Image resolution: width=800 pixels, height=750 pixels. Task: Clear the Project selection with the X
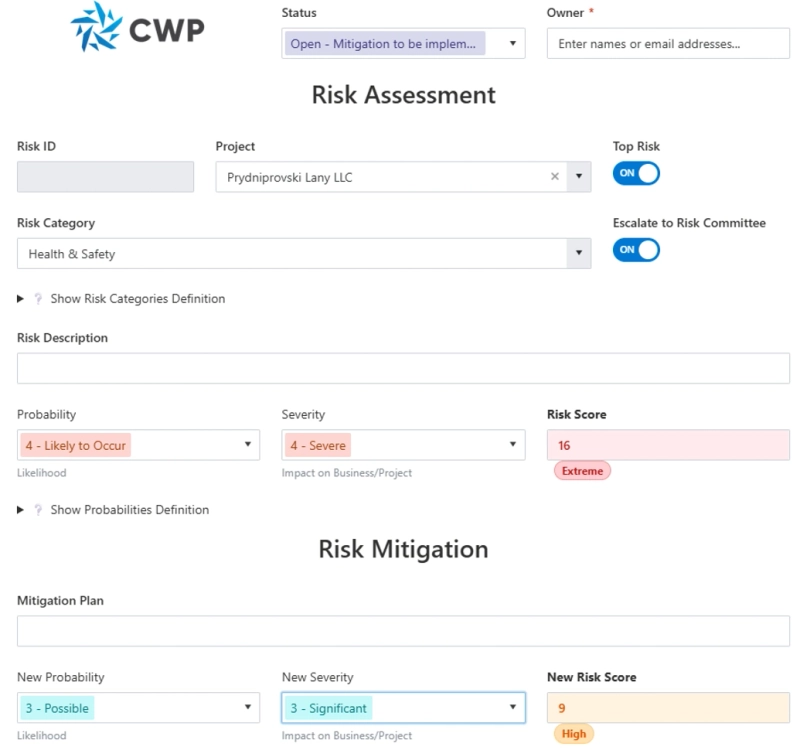[555, 177]
